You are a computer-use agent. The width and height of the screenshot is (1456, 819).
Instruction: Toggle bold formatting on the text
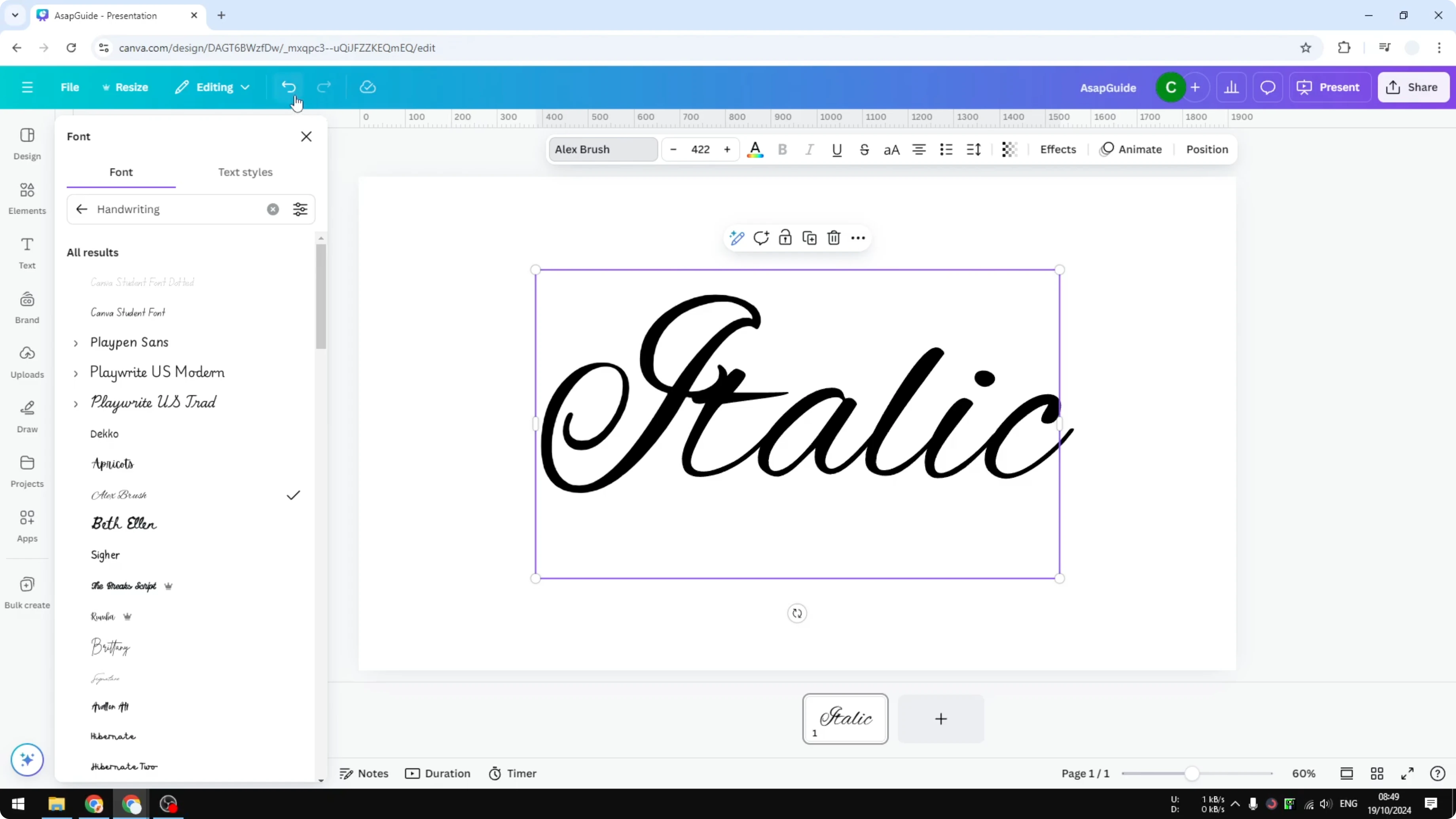coord(782,149)
